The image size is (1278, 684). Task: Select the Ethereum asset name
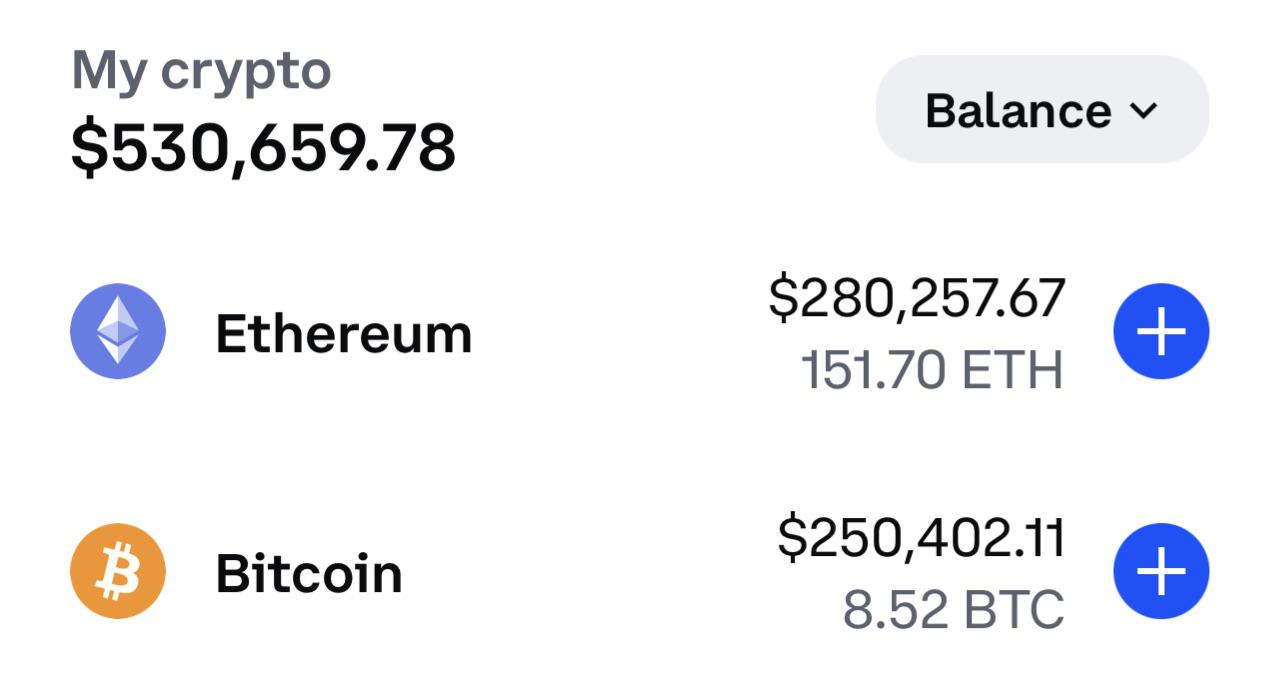pos(343,333)
